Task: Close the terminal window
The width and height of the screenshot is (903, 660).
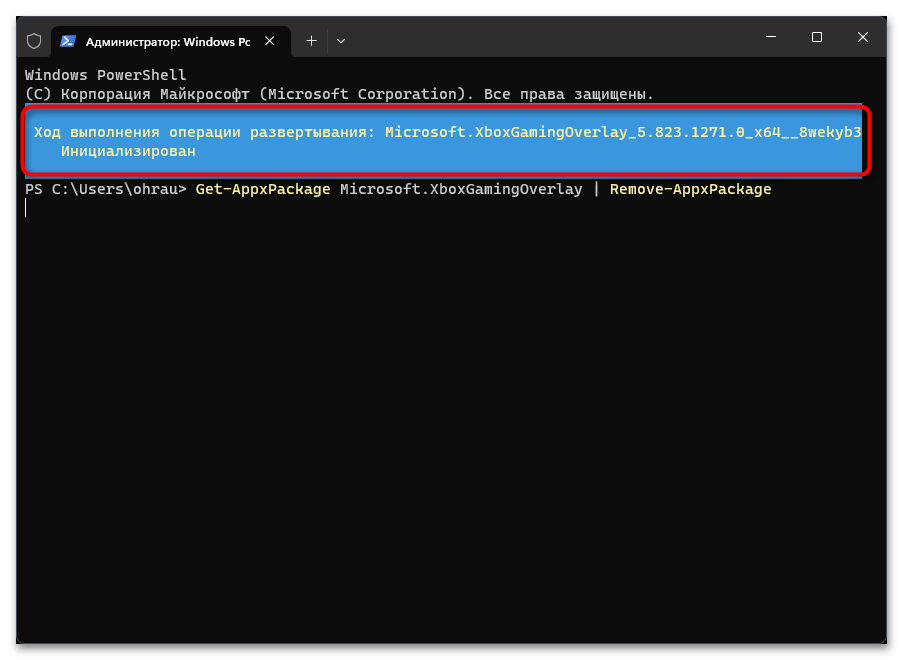Action: [x=863, y=37]
